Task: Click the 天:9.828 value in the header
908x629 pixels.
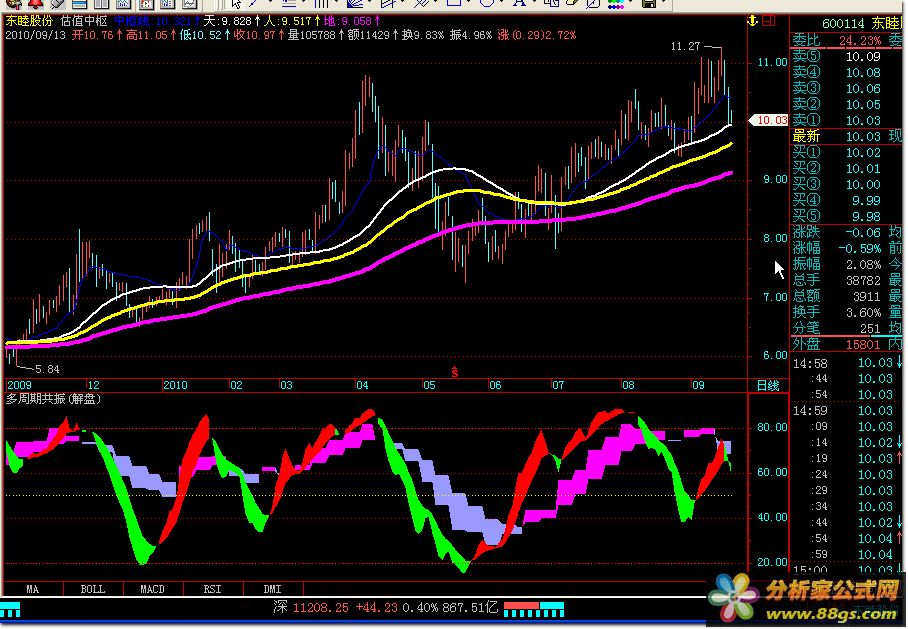Action: click(232, 21)
